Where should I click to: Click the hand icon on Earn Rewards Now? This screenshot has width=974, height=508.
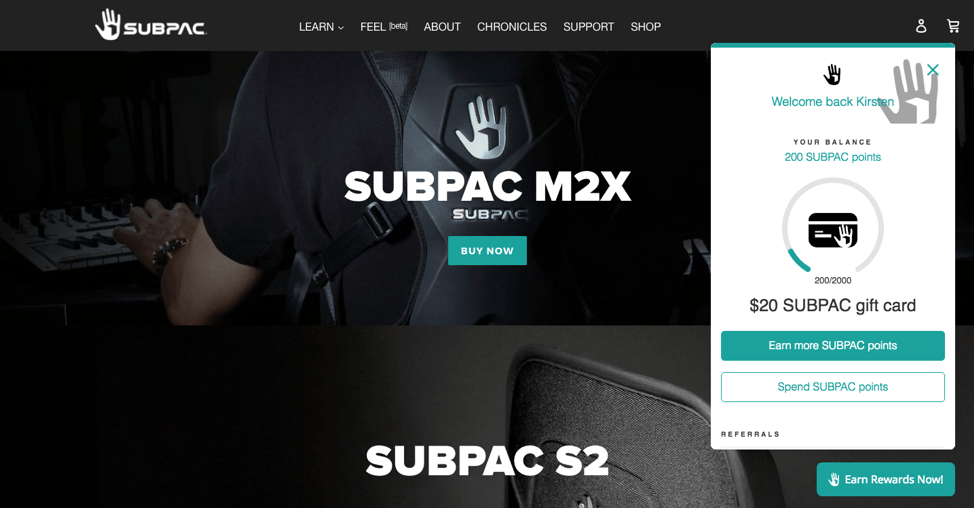pyautogui.click(x=834, y=479)
